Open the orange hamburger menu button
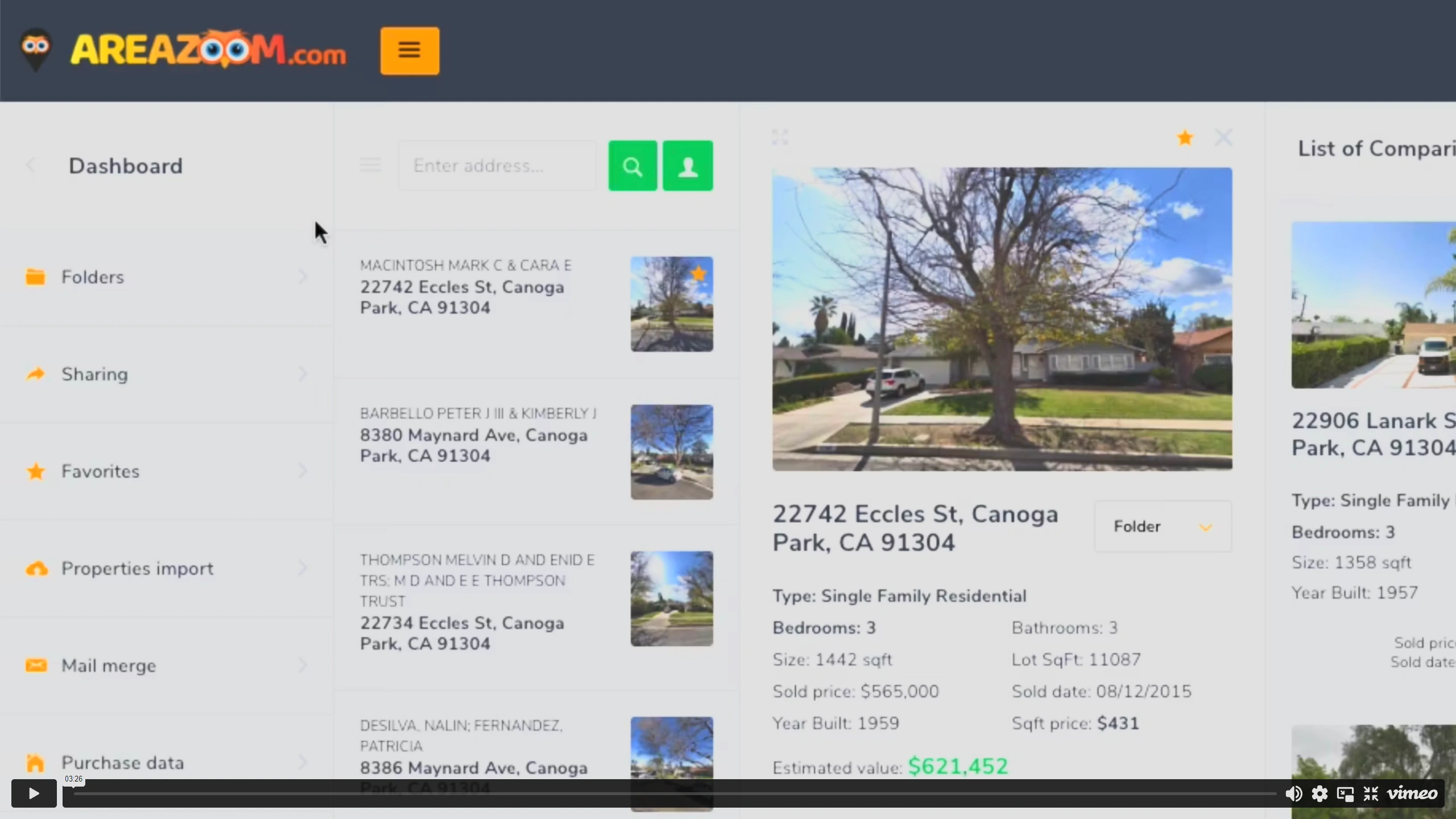This screenshot has width=1456, height=819. pyautogui.click(x=409, y=51)
